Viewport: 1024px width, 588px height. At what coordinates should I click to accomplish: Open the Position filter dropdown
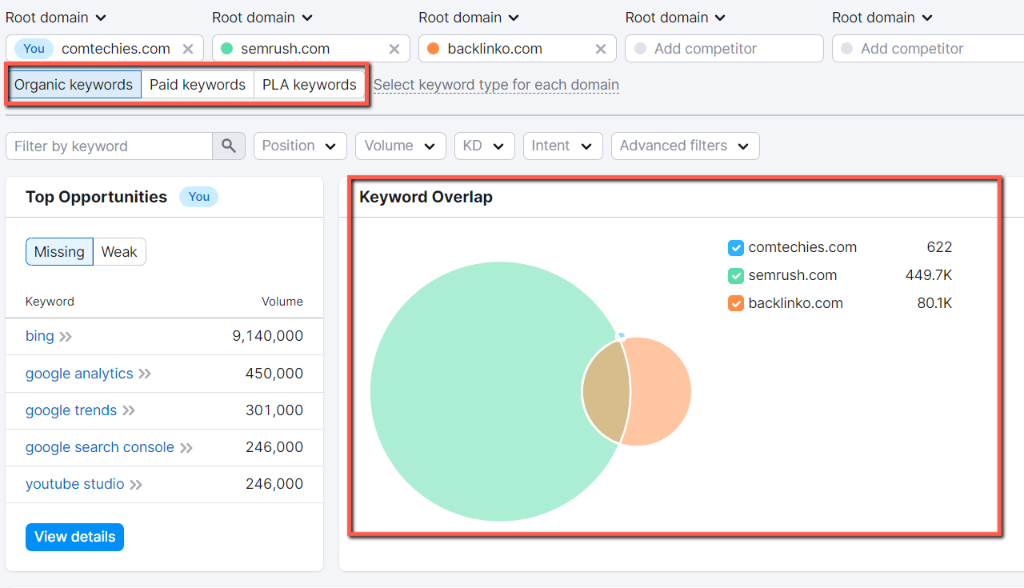[x=299, y=145]
